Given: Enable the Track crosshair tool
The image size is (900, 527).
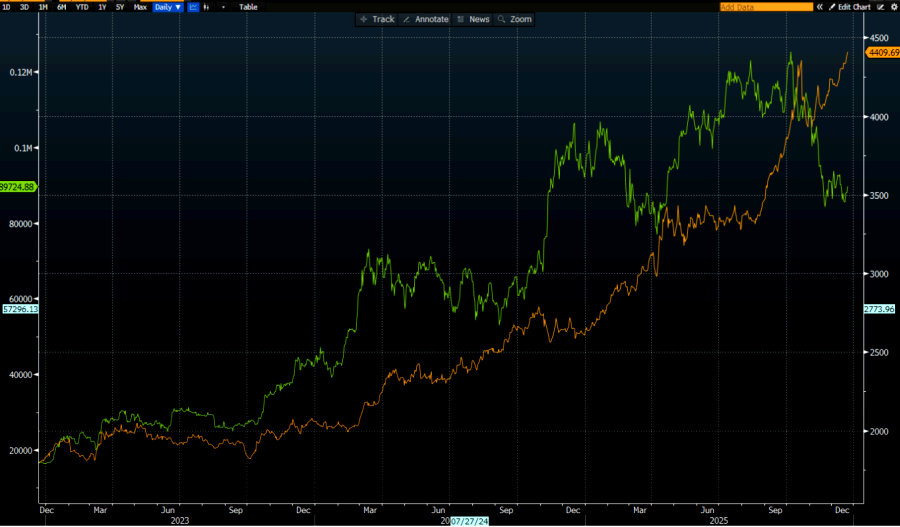Looking at the screenshot, I should (377, 19).
